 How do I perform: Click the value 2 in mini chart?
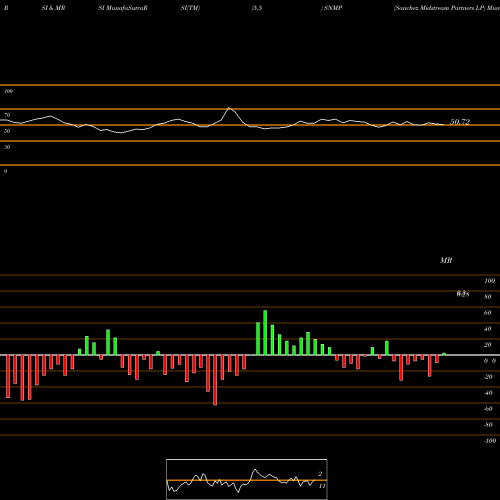click(320, 474)
